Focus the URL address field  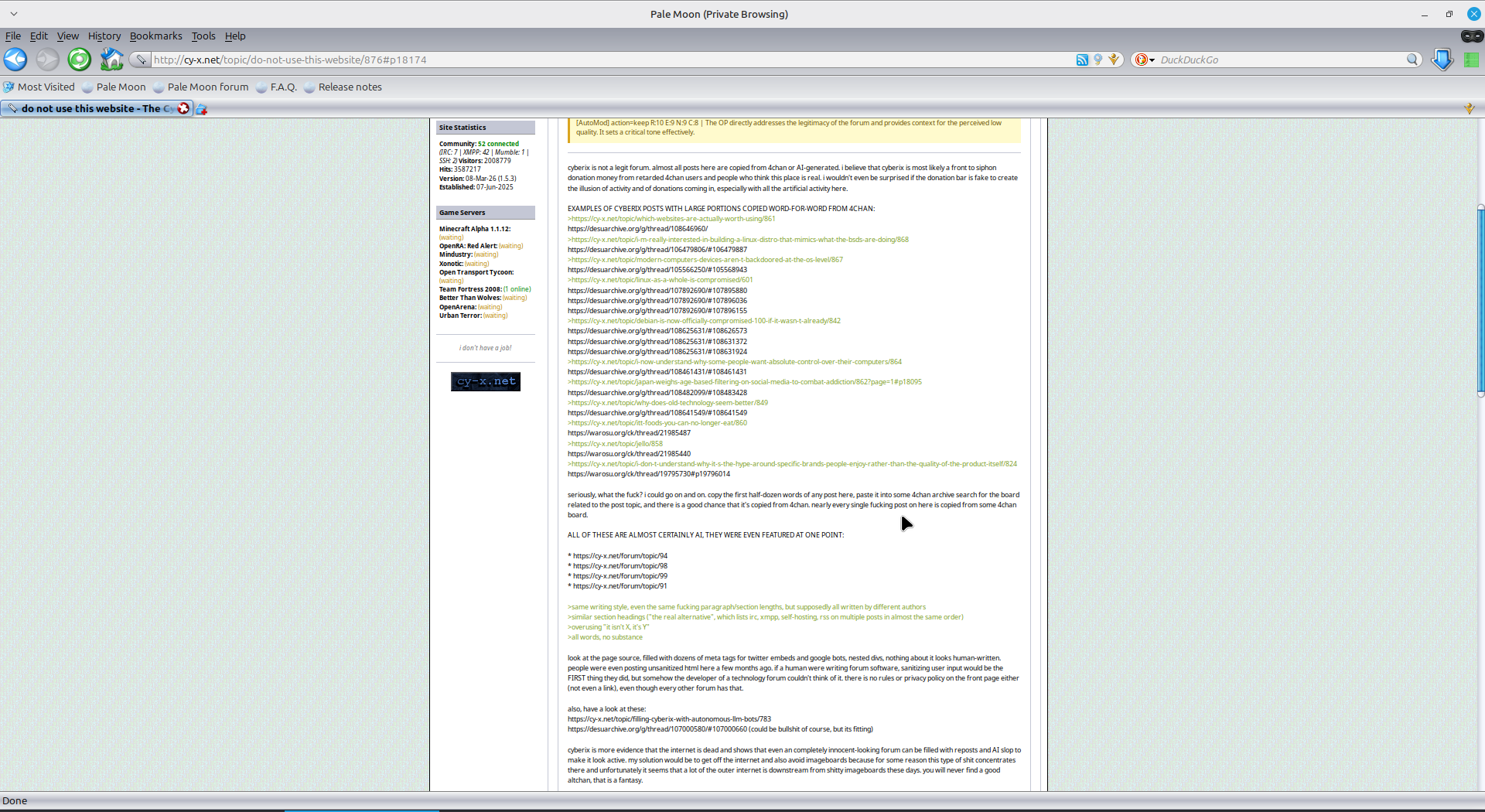(x=611, y=60)
